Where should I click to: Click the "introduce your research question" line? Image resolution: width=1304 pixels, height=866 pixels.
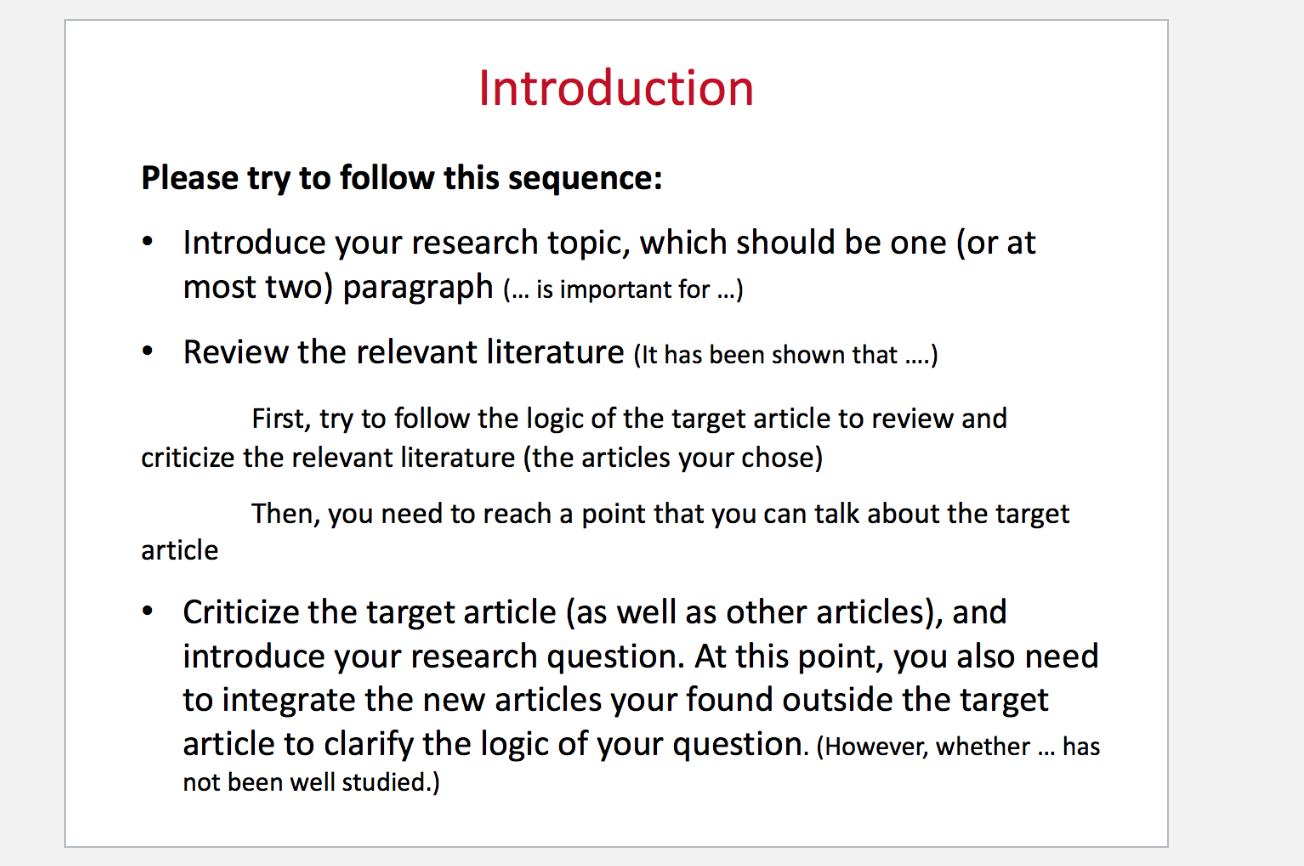pyautogui.click(x=641, y=656)
